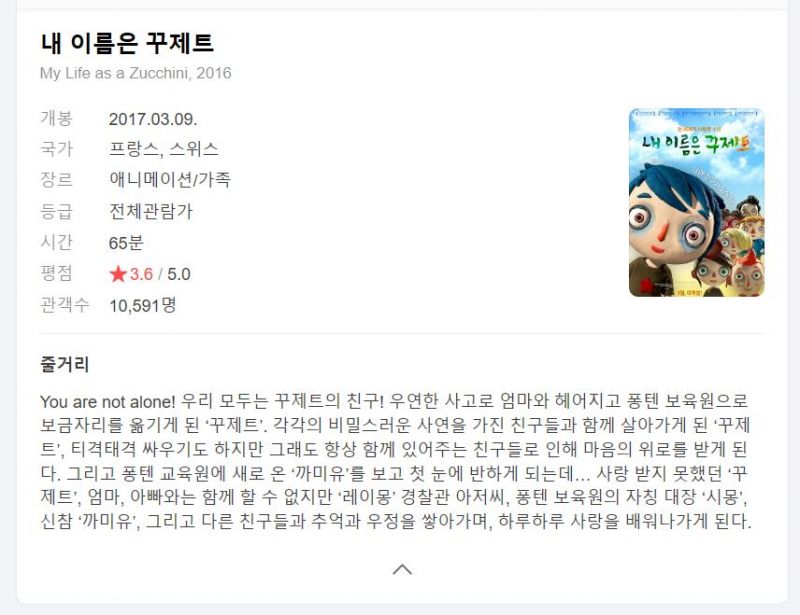Click the rating grade 전체관람가

click(x=151, y=211)
